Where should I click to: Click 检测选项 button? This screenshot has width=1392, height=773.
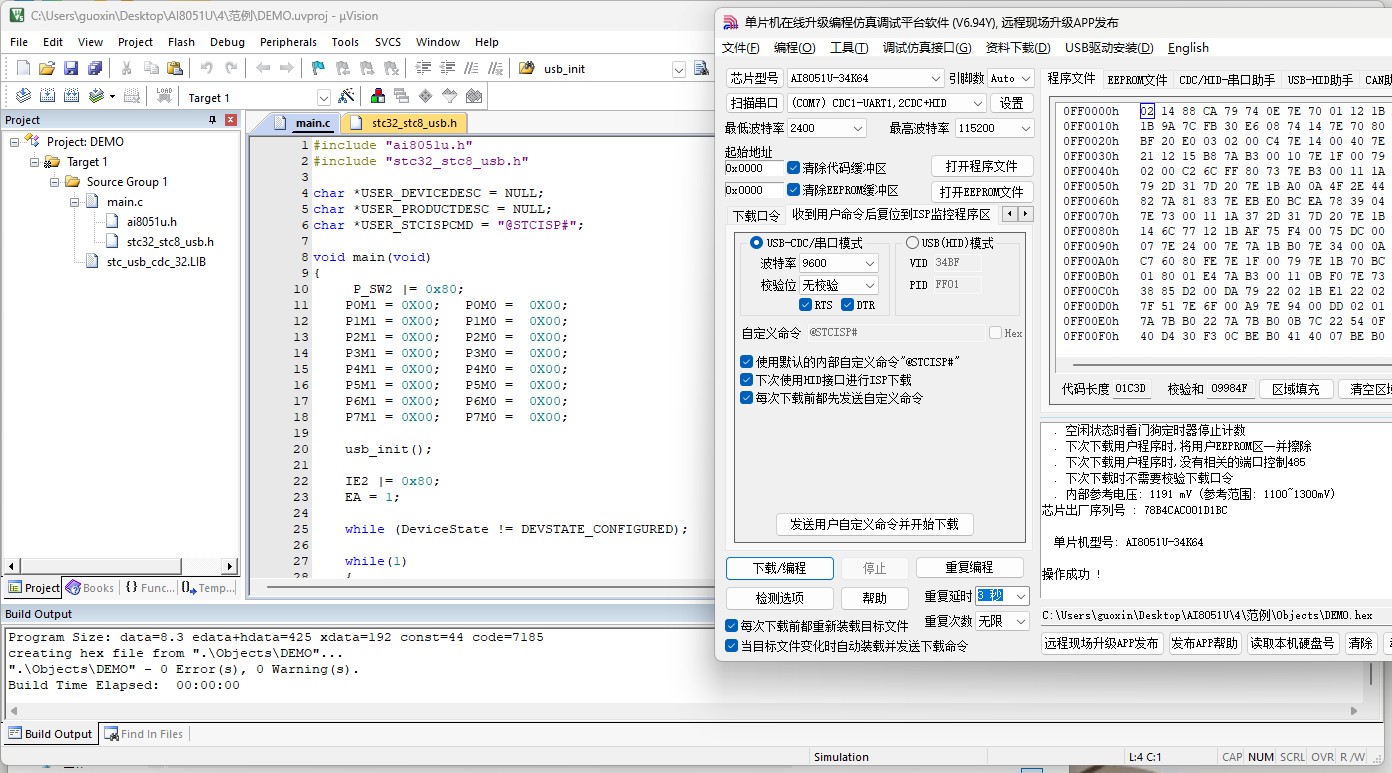[780, 598]
